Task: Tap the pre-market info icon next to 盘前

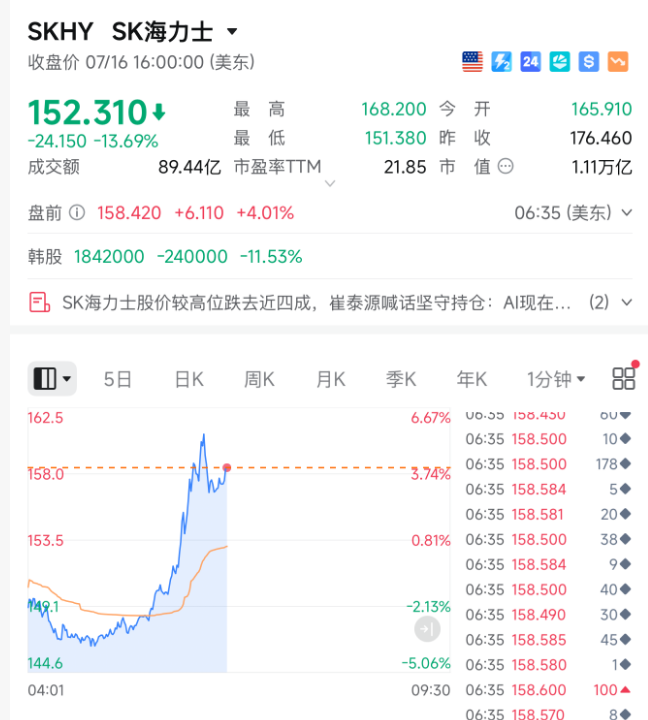Action: click(x=77, y=213)
